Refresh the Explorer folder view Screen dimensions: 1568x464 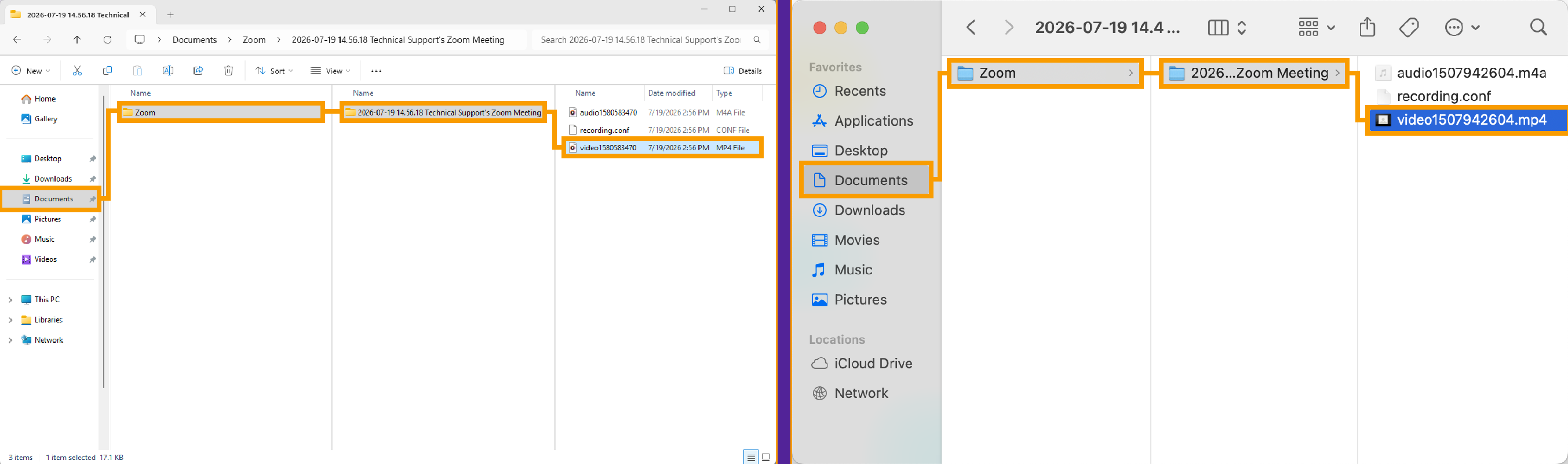click(107, 39)
